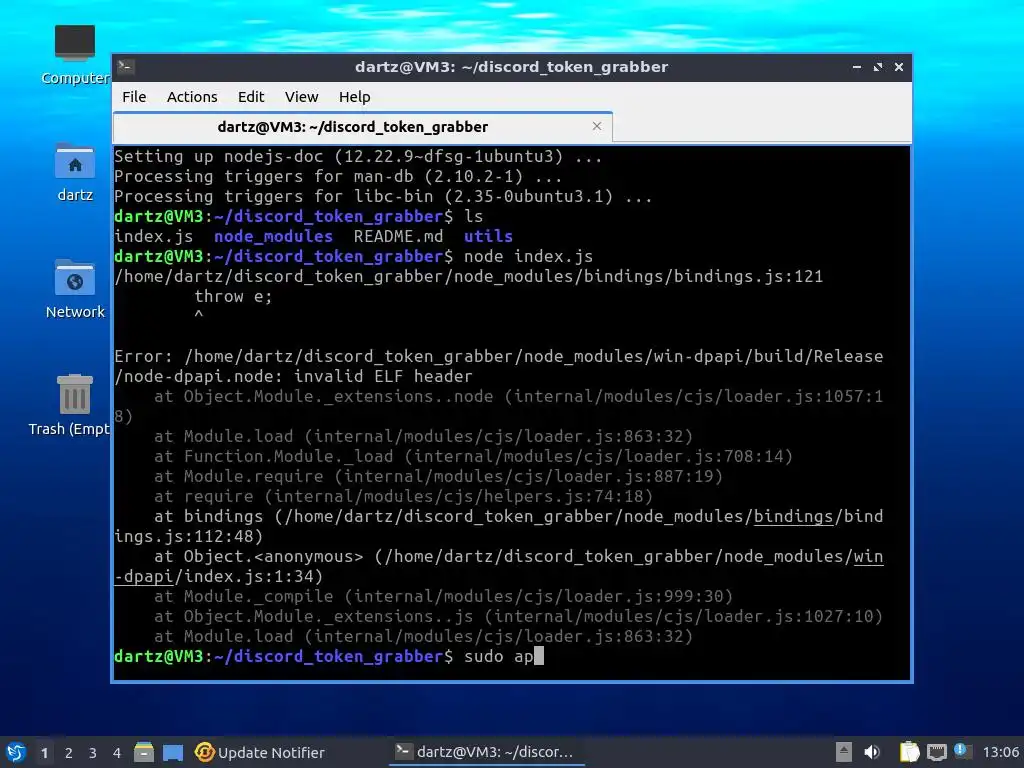Open the Network desktop icon
Image resolution: width=1024 pixels, height=768 pixels.
[74, 289]
